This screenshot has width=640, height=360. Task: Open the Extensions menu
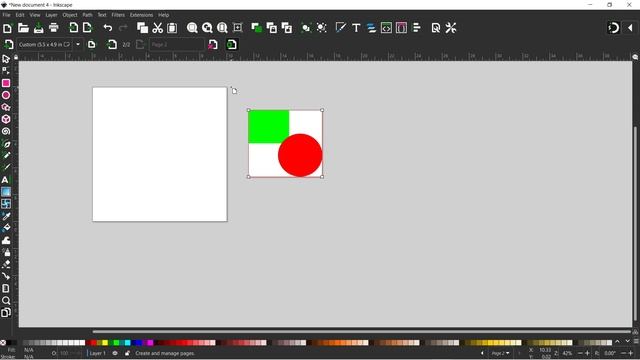coord(141,15)
